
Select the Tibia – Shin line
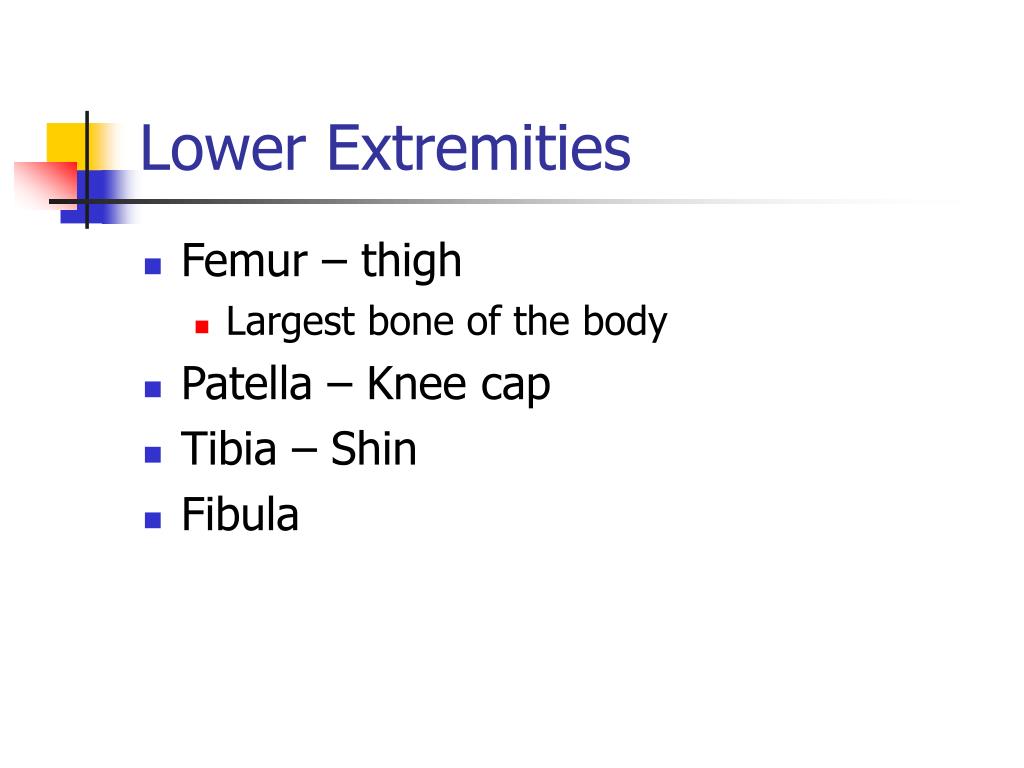click(299, 449)
